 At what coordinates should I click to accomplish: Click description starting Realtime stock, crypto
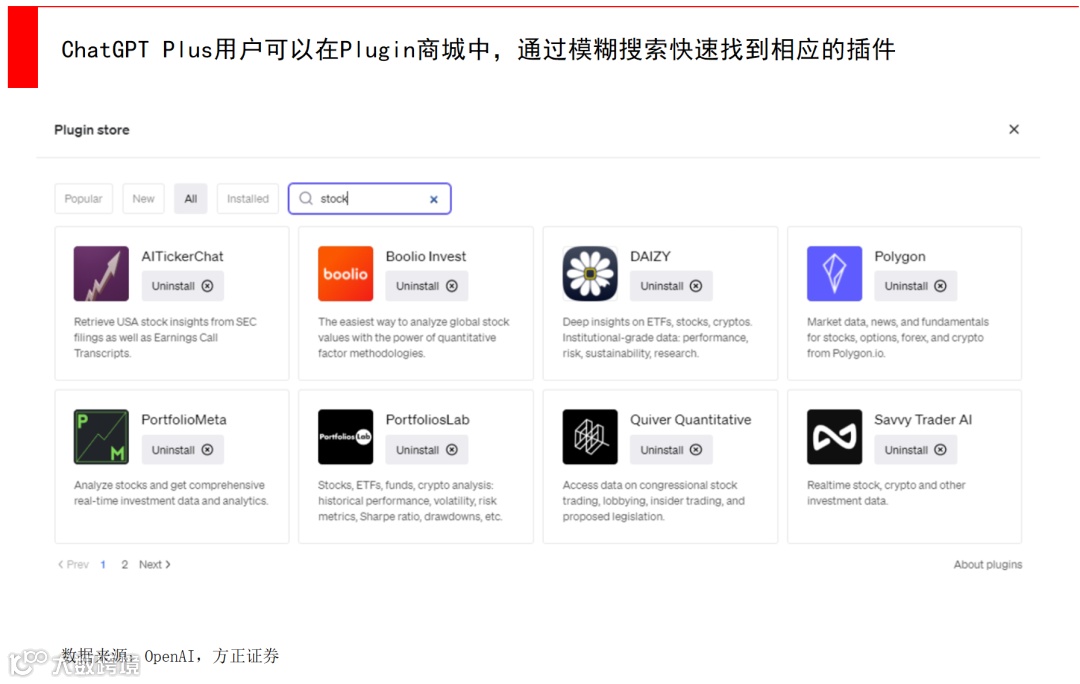[886, 493]
